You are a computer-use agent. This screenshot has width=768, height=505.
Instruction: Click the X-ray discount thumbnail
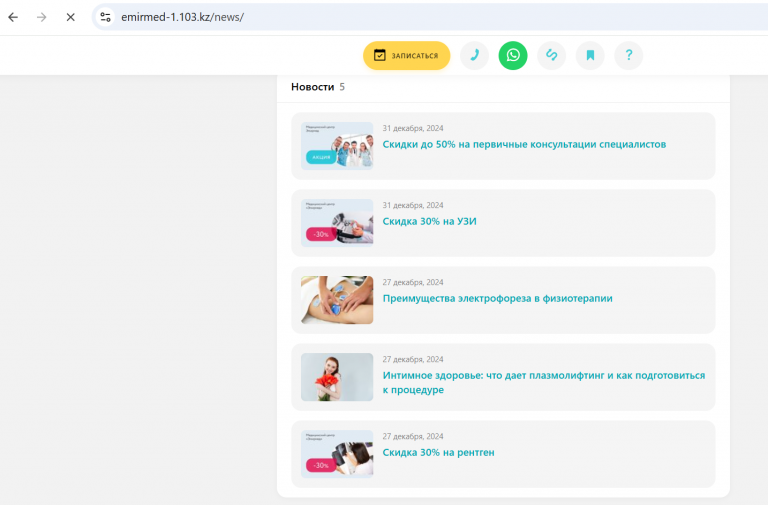(337, 454)
